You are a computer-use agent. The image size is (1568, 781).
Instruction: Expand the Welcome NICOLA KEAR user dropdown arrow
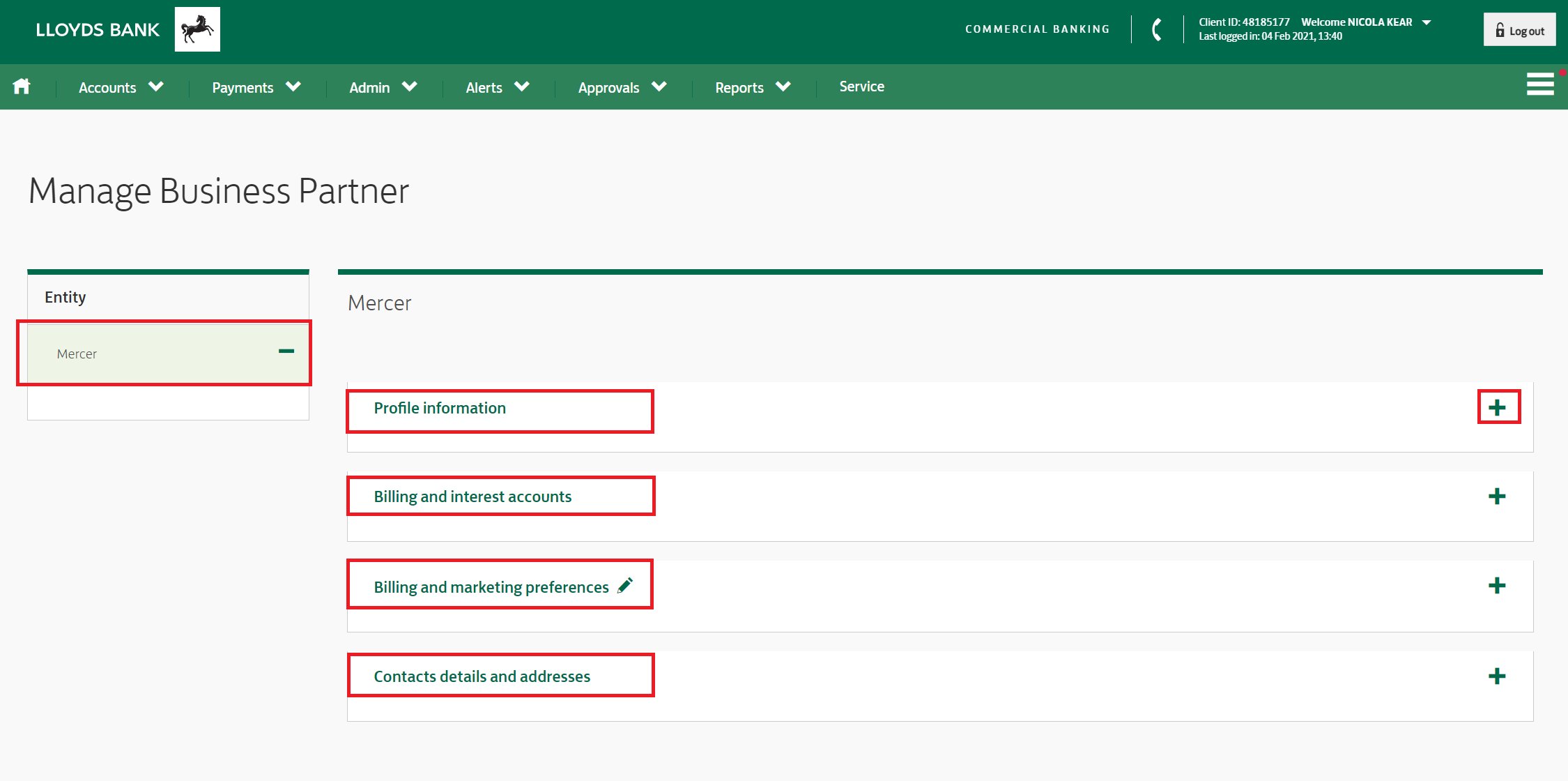point(1427,22)
